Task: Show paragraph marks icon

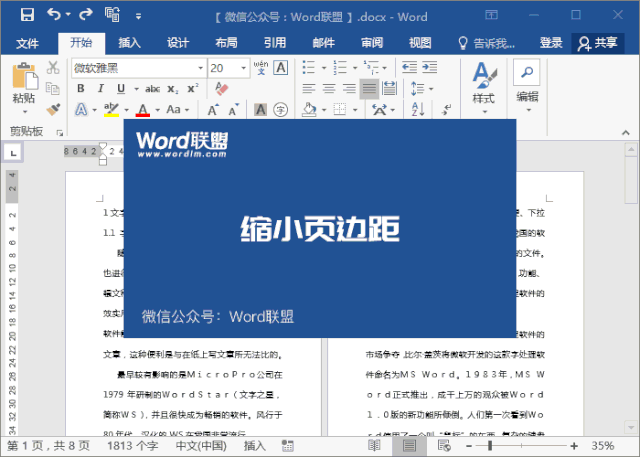Action: pos(447,109)
